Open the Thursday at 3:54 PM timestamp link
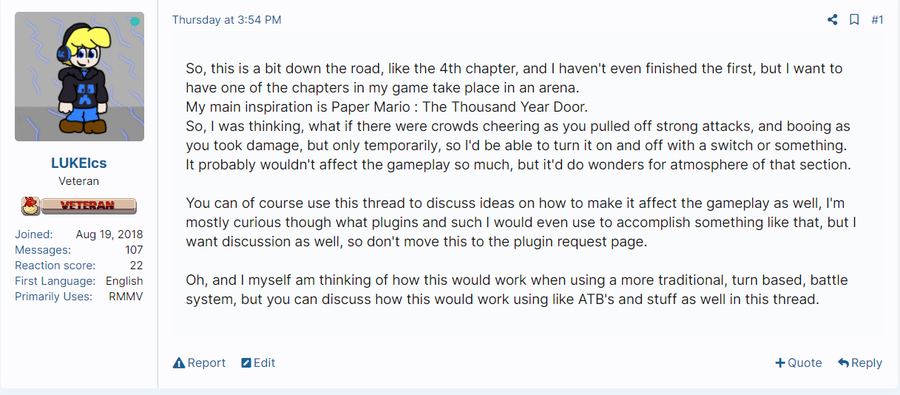900x395 pixels. [227, 20]
